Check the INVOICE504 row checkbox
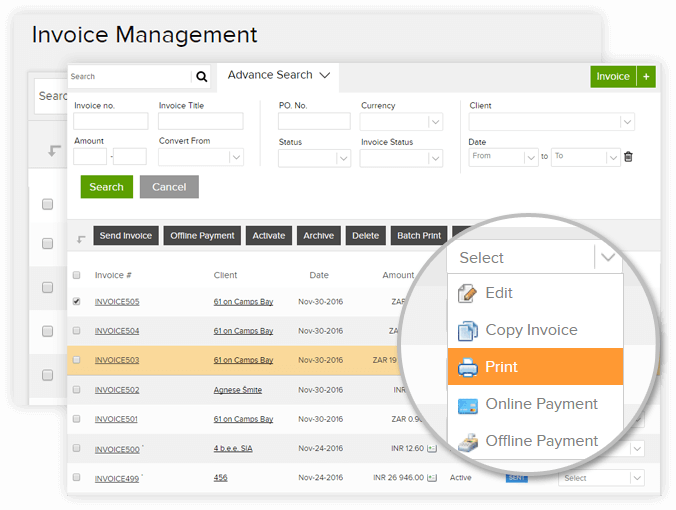This screenshot has height=510, width=676. click(x=76, y=330)
